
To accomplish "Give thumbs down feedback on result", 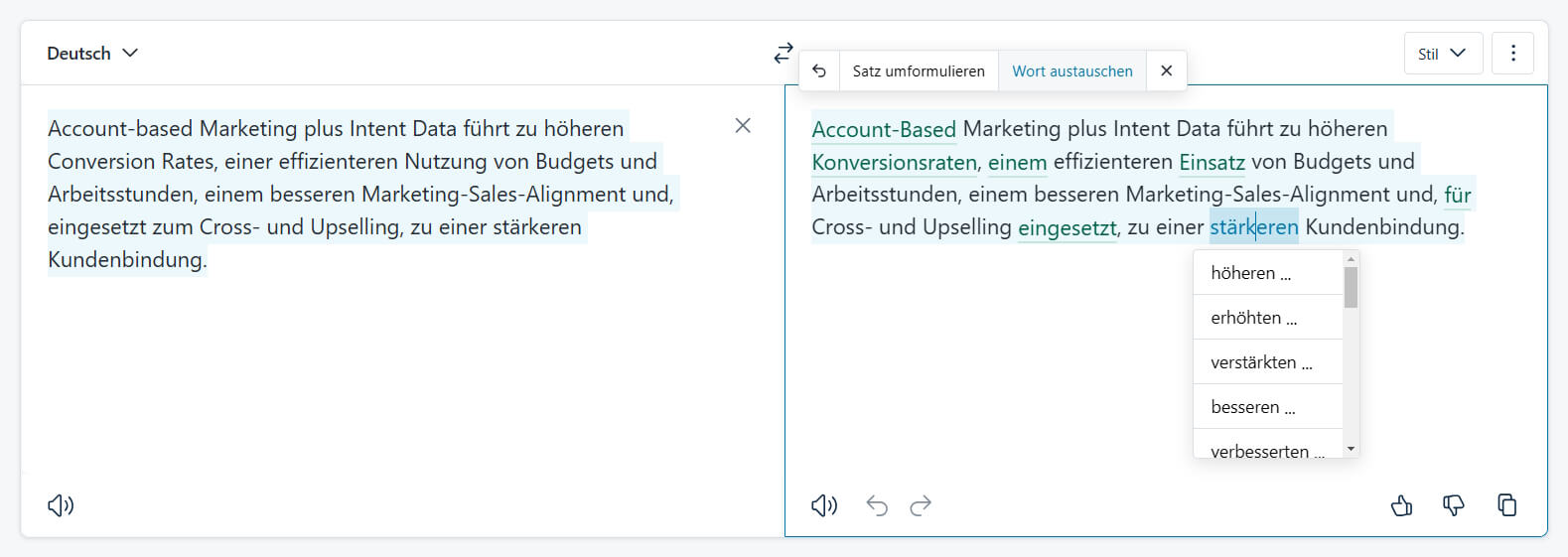I will [x=1453, y=505].
